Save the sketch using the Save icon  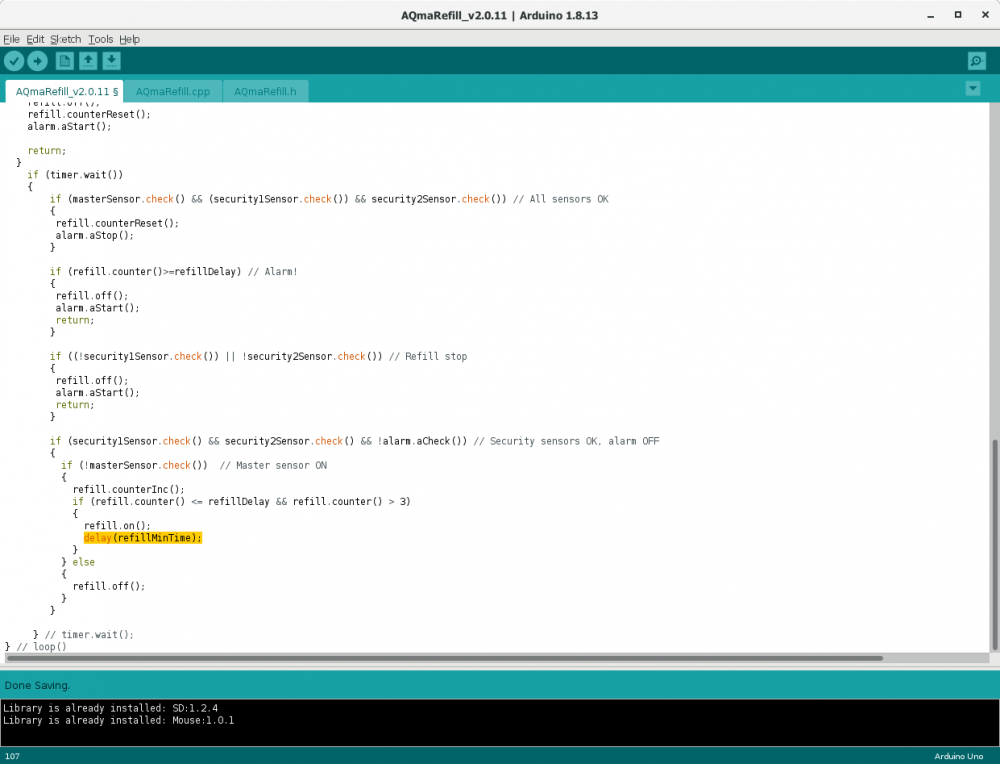tap(110, 60)
